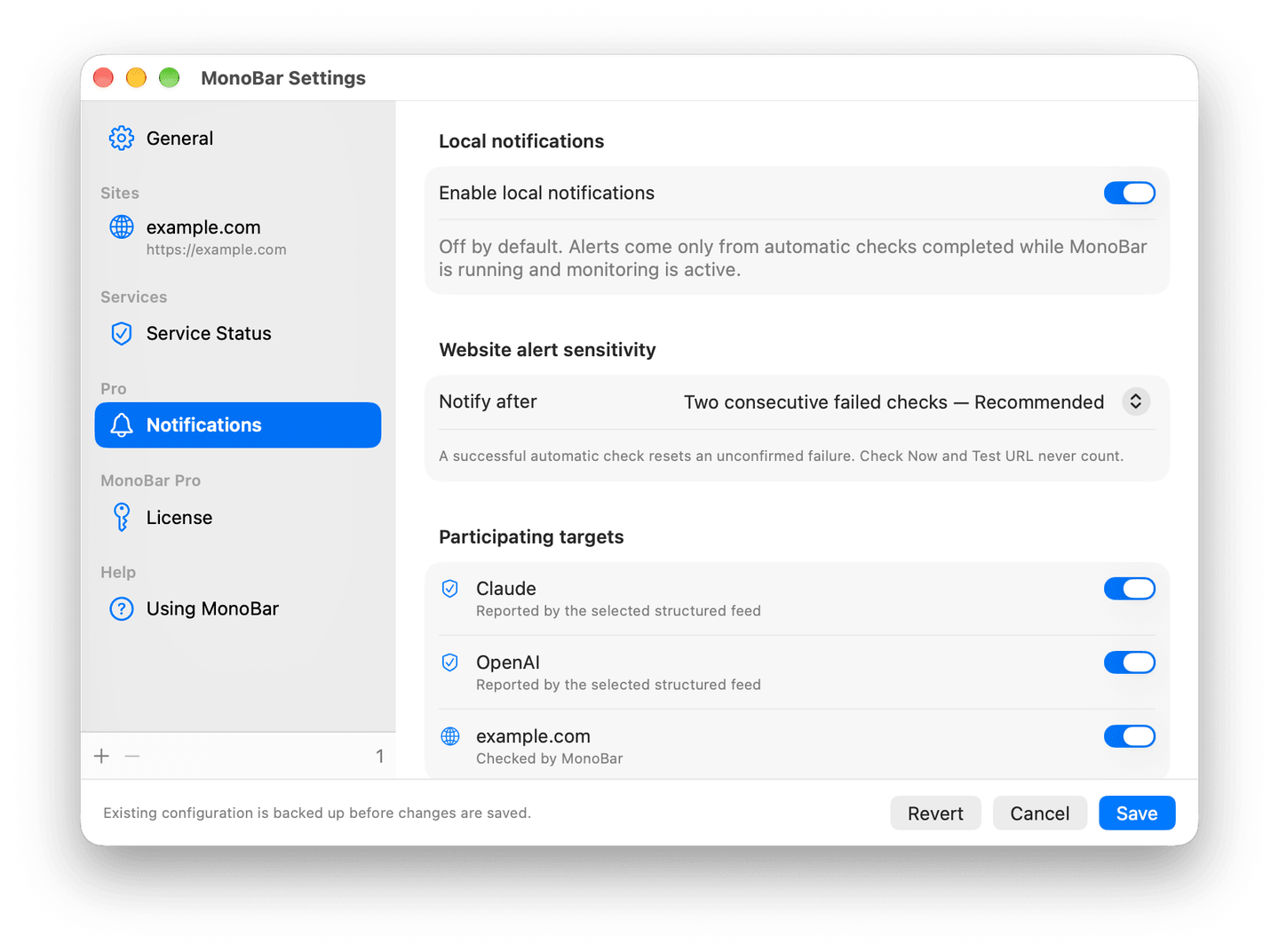Screen dimensions: 1279x952
Task: Click the question mark icon for Using MonoBar
Action: click(x=122, y=609)
